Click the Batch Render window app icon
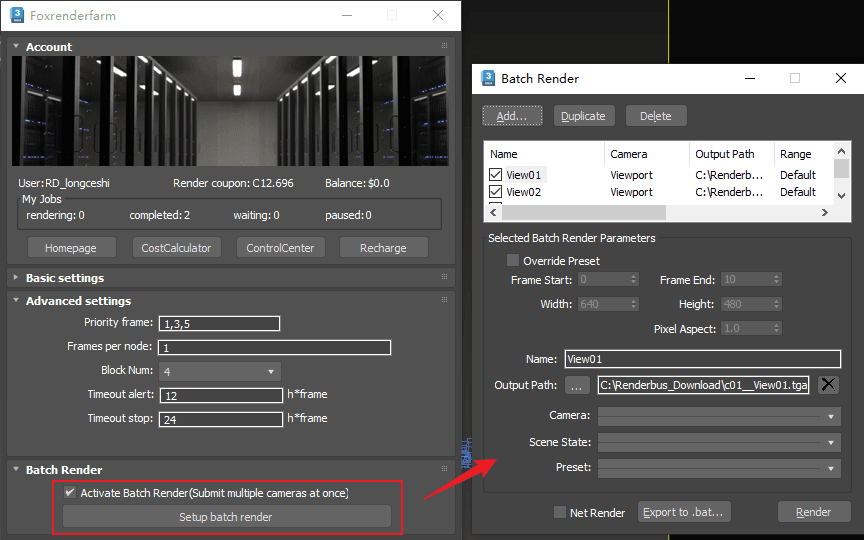 (488, 78)
